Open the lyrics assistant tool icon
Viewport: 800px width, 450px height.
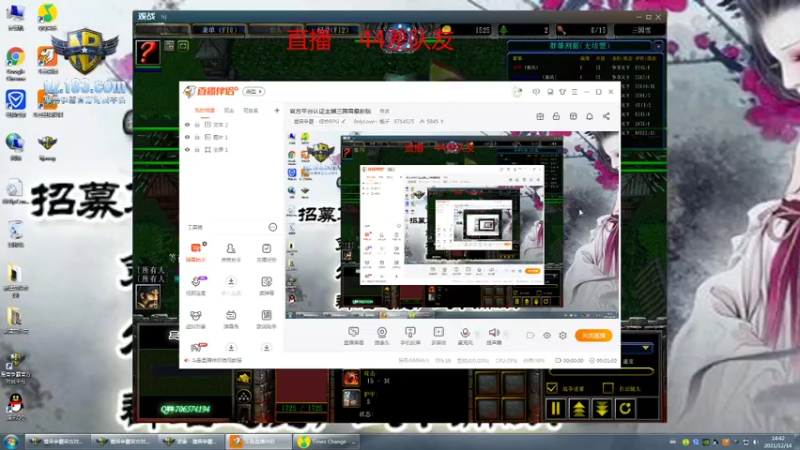click(x=266, y=319)
